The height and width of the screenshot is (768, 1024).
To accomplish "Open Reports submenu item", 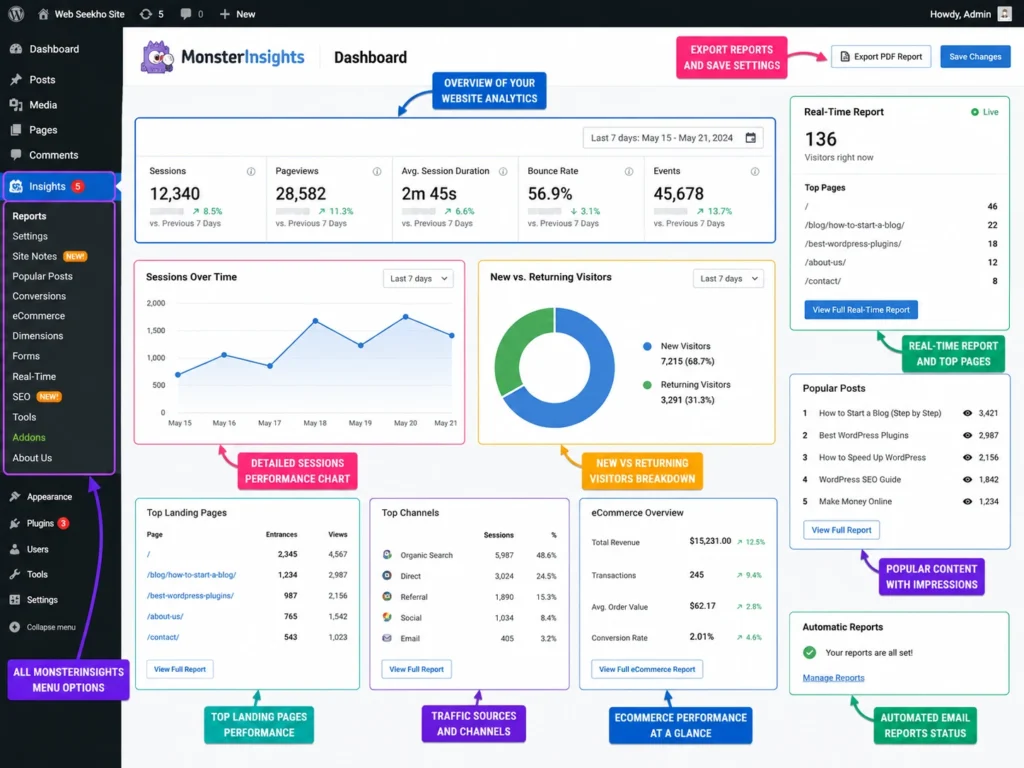I will pos(29,216).
